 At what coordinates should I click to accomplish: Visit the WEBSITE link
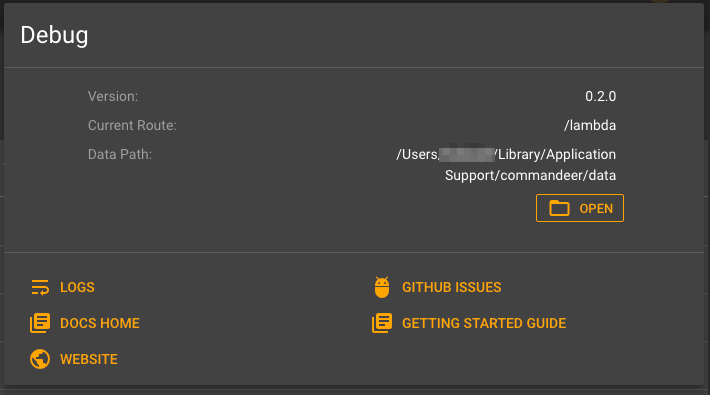pos(89,359)
